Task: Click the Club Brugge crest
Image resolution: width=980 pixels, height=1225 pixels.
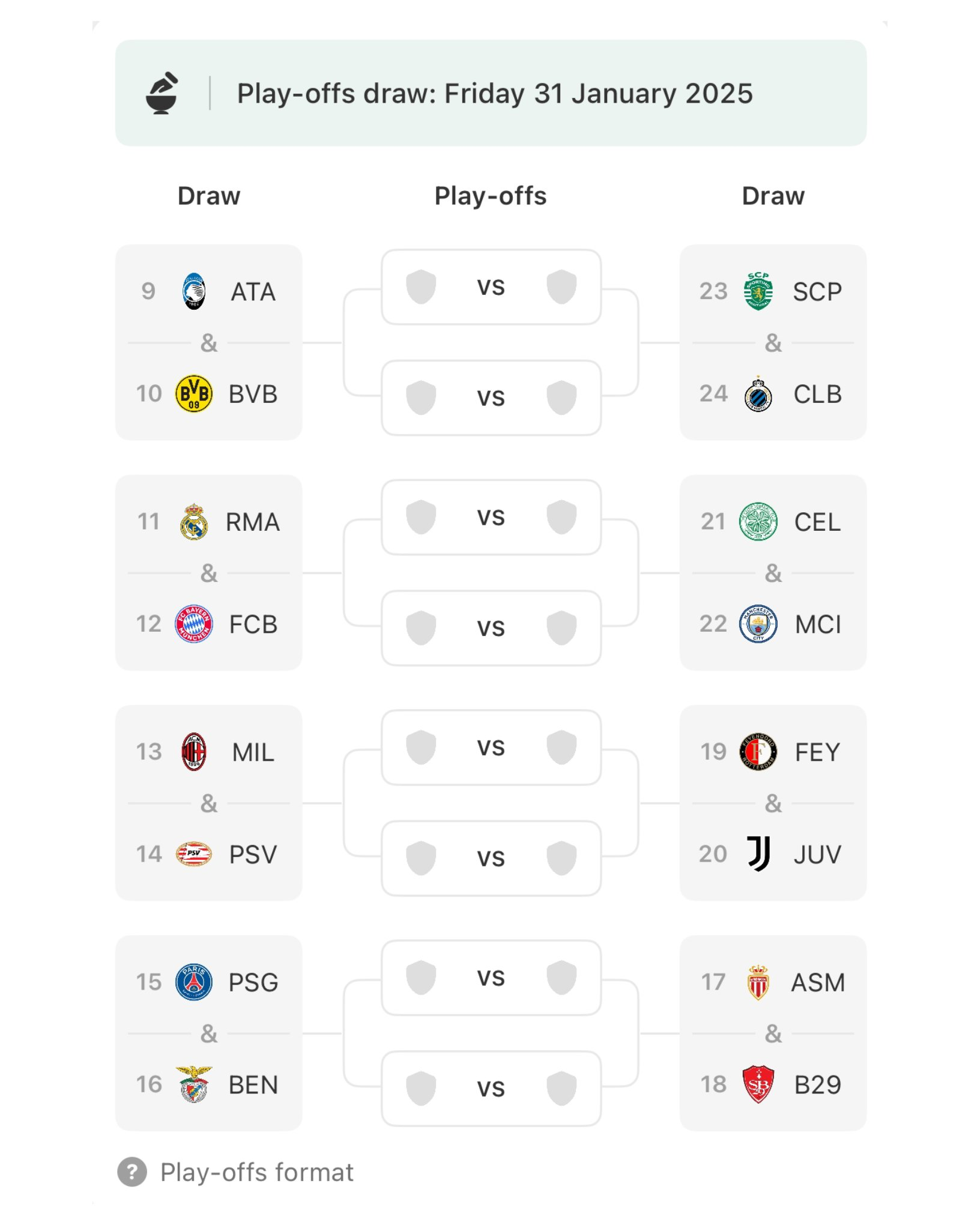Action: click(x=758, y=394)
